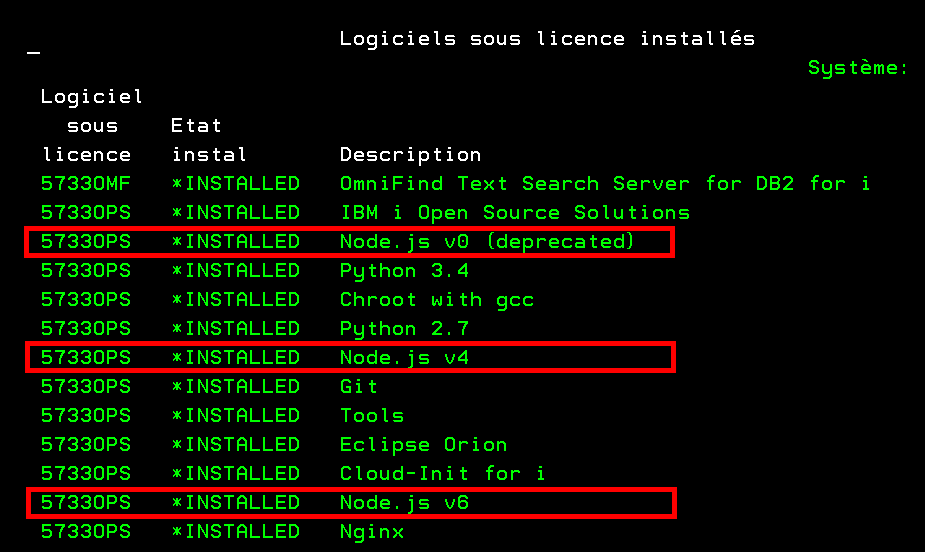Click the 'Système:' label
This screenshot has width=925, height=552.
pos(858,68)
